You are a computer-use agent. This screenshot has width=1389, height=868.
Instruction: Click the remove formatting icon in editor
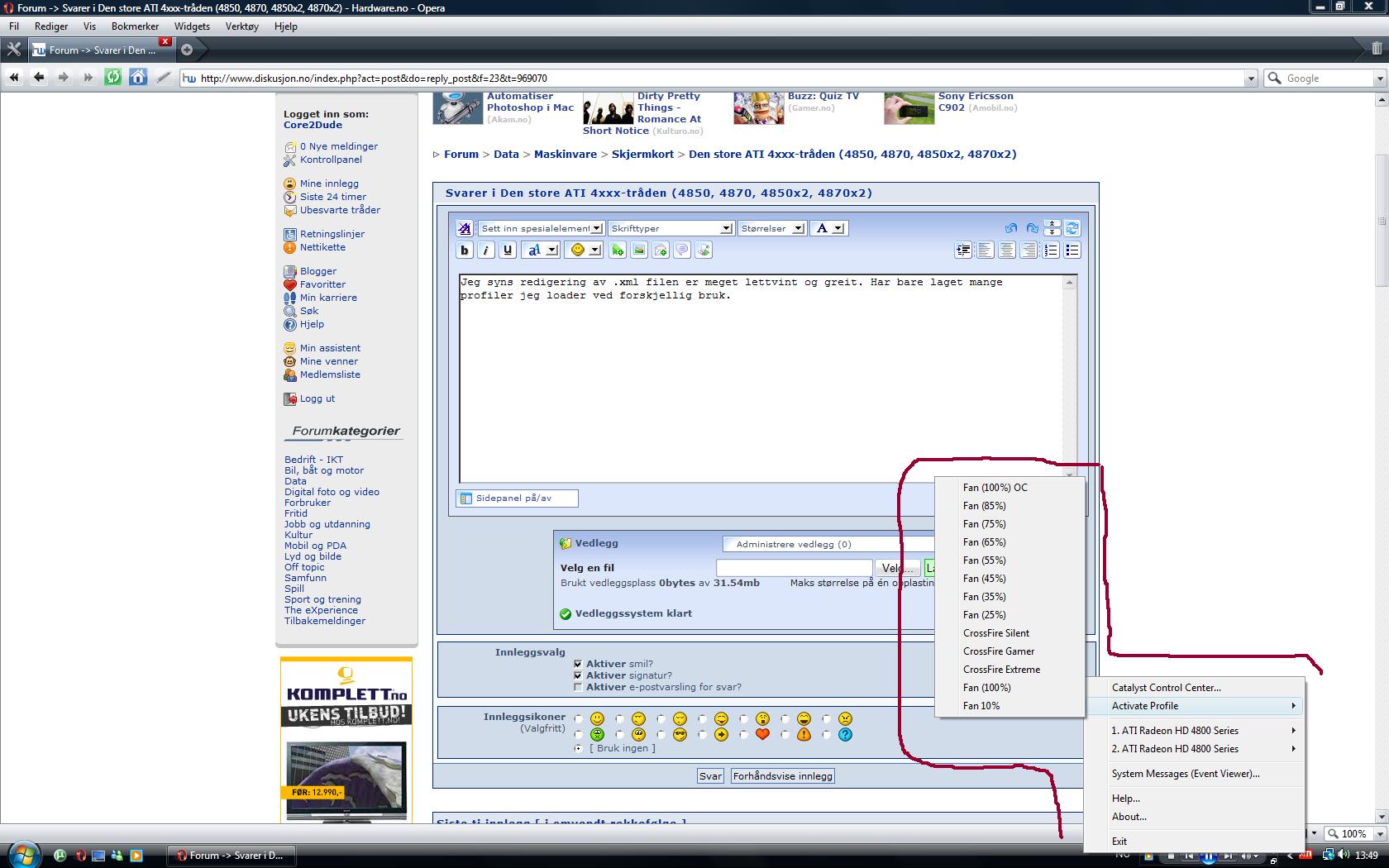tap(465, 228)
